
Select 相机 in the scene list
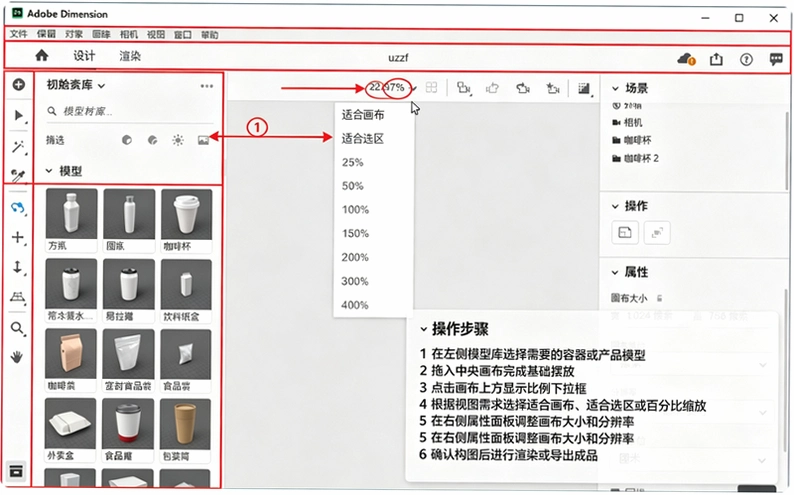(627, 122)
